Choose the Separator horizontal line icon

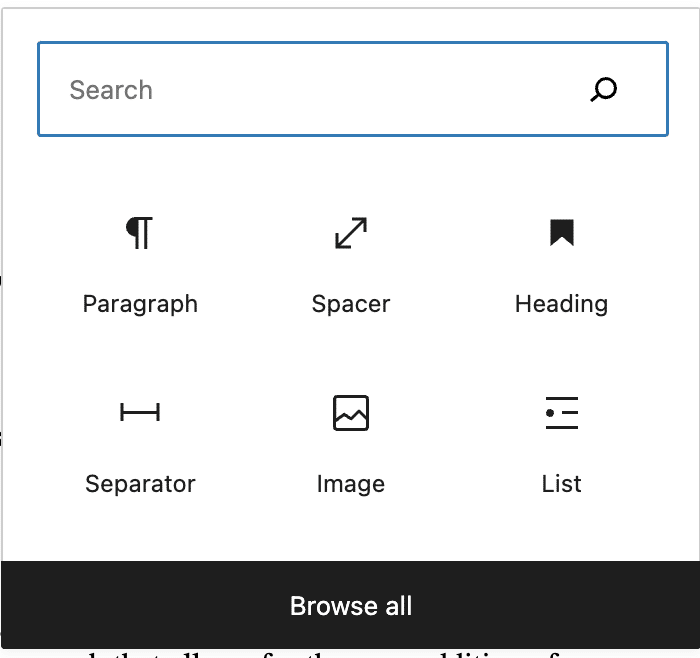[x=140, y=412]
